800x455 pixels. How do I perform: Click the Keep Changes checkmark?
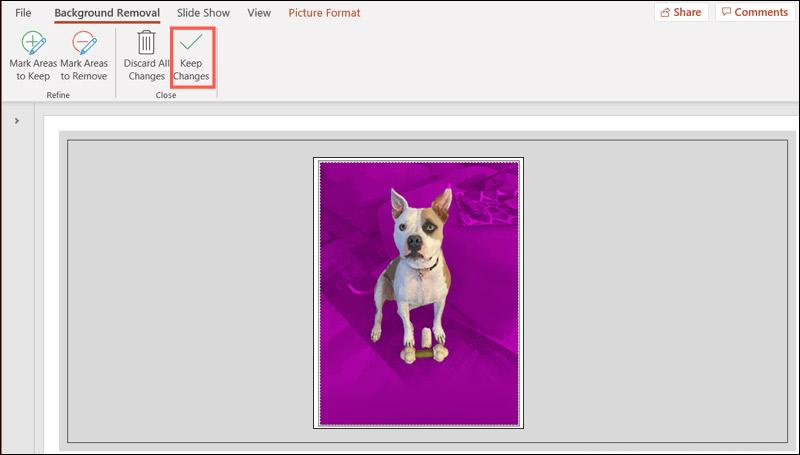(191, 56)
